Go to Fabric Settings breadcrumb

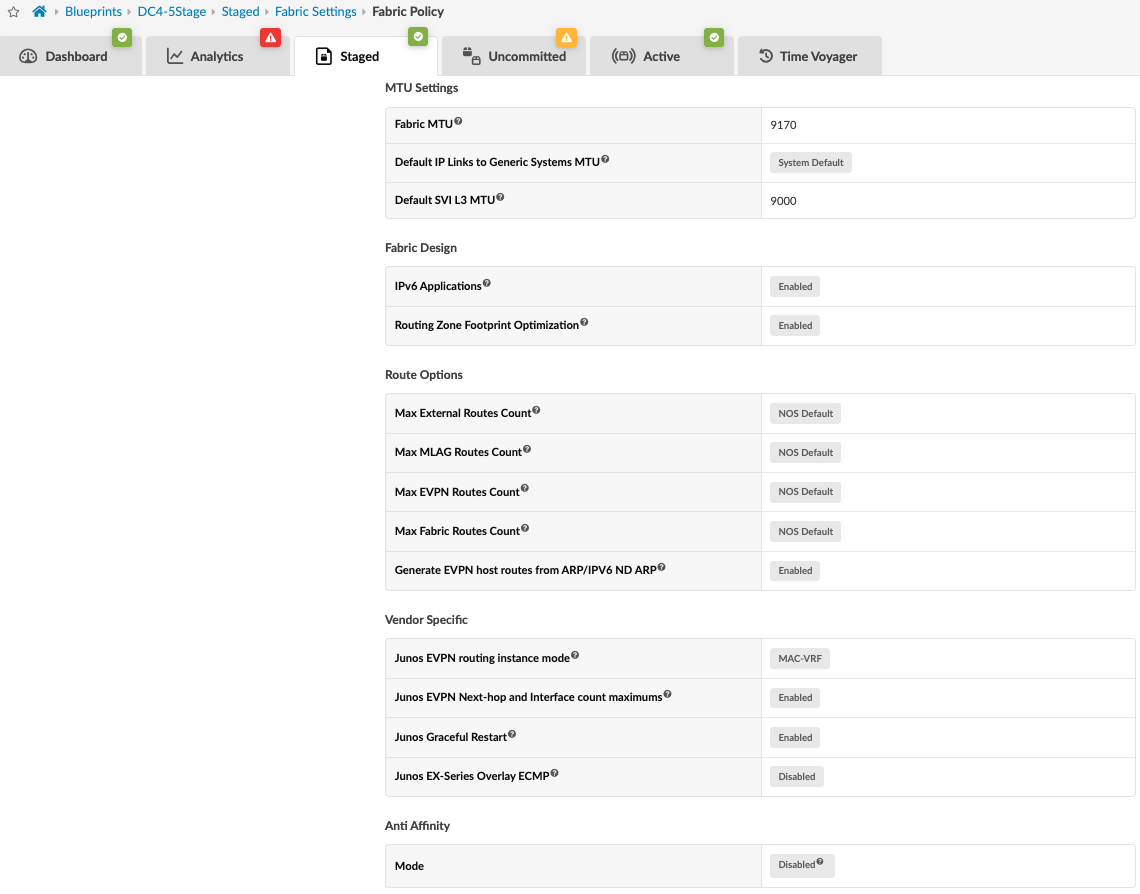(x=315, y=12)
